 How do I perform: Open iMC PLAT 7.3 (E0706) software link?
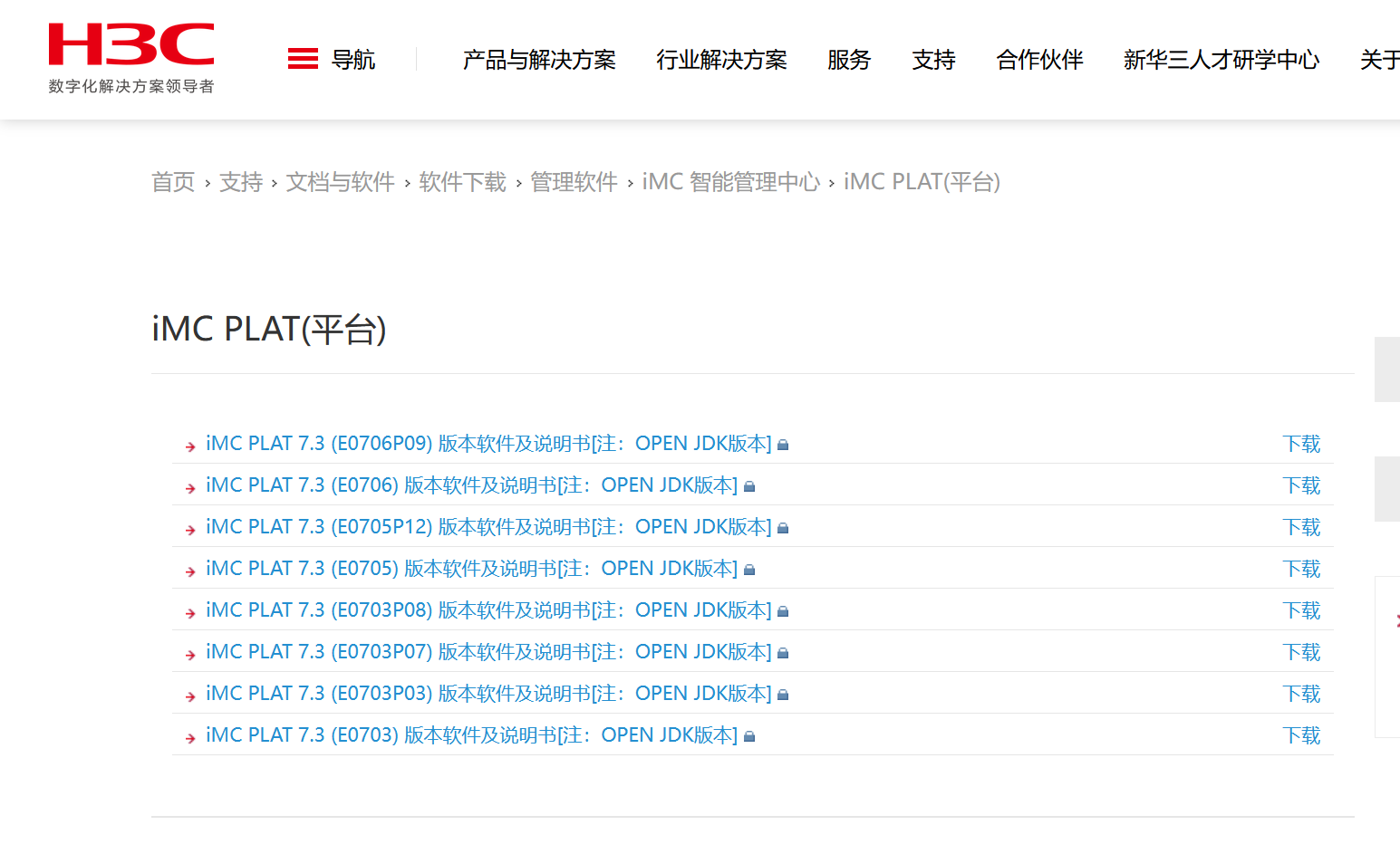click(x=472, y=485)
